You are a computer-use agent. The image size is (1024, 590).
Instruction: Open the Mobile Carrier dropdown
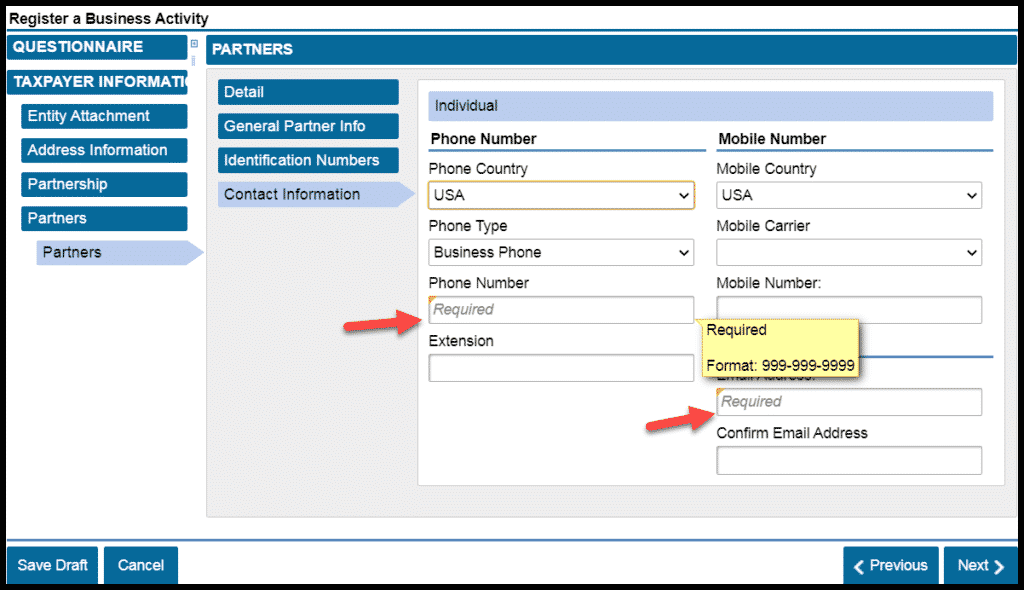point(849,253)
